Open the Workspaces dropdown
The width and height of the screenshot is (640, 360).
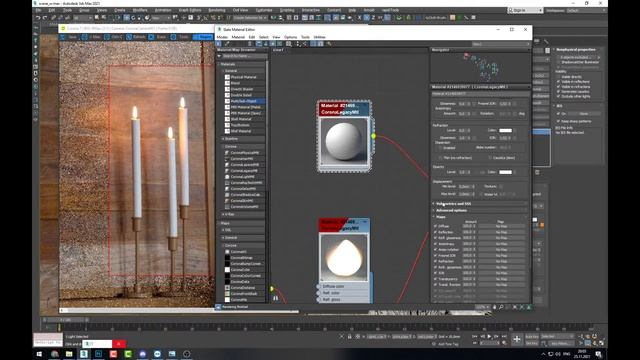[586, 10]
